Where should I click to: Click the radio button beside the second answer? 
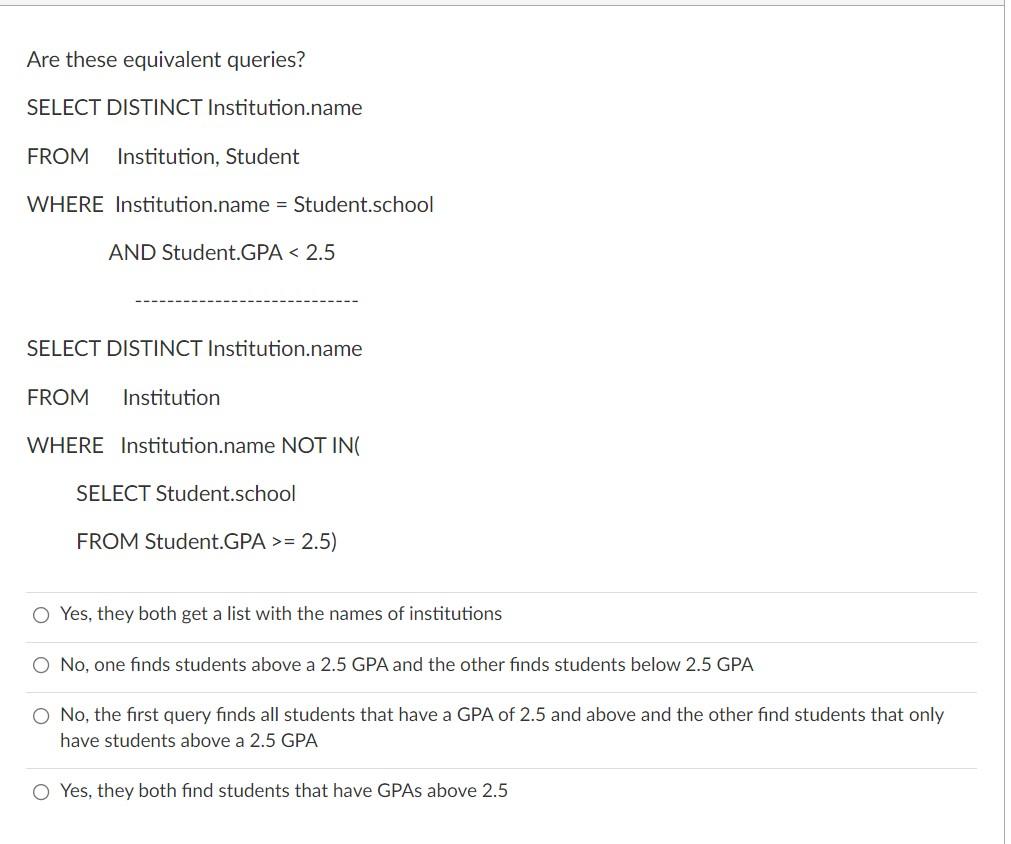coord(41,664)
